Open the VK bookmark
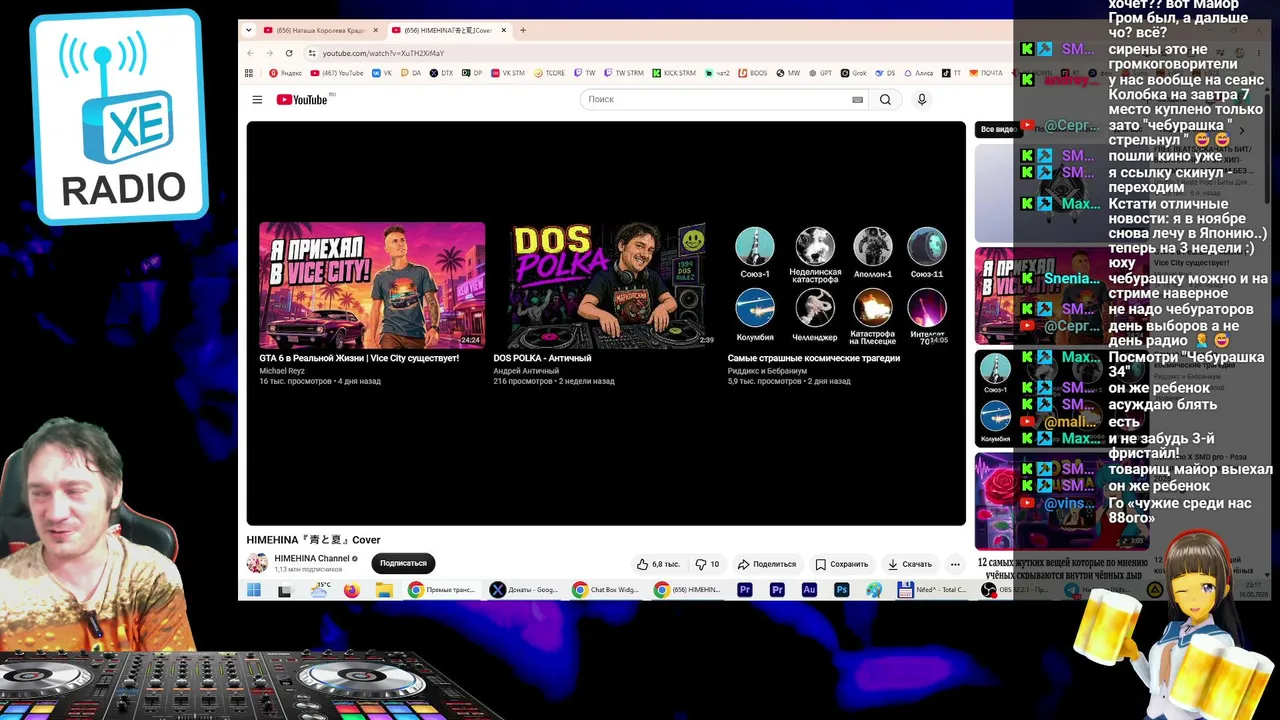The image size is (1280, 720). click(x=382, y=73)
